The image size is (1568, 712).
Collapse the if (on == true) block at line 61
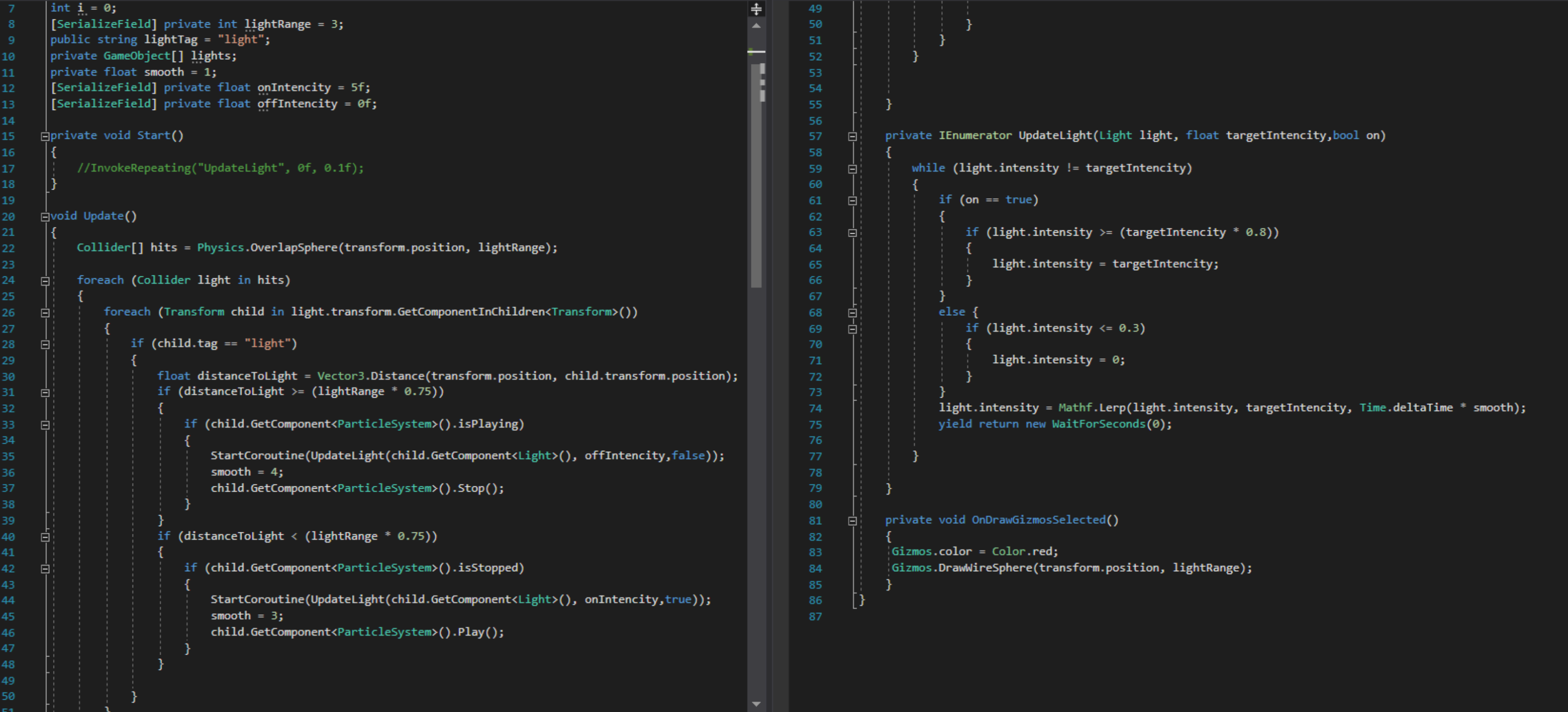(x=852, y=201)
